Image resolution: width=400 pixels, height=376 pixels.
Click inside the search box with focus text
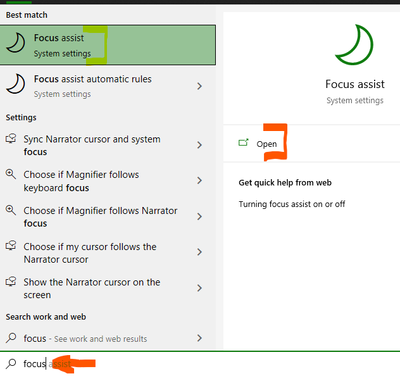(x=200, y=364)
